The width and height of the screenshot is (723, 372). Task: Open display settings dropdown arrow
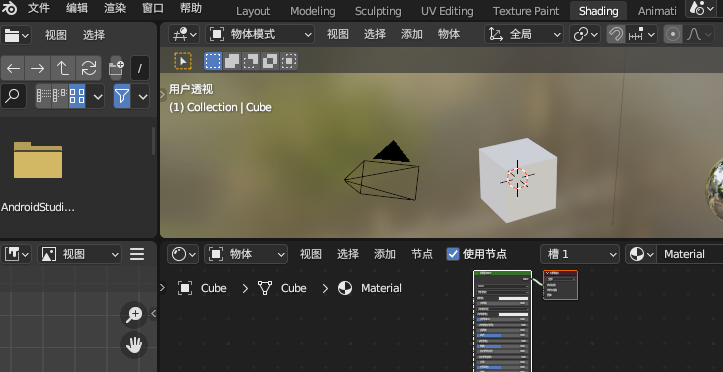coord(97,96)
